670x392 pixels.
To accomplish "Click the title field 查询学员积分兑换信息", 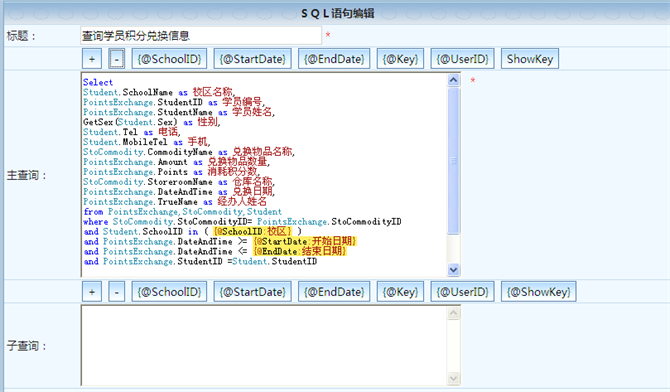I will coord(201,35).
